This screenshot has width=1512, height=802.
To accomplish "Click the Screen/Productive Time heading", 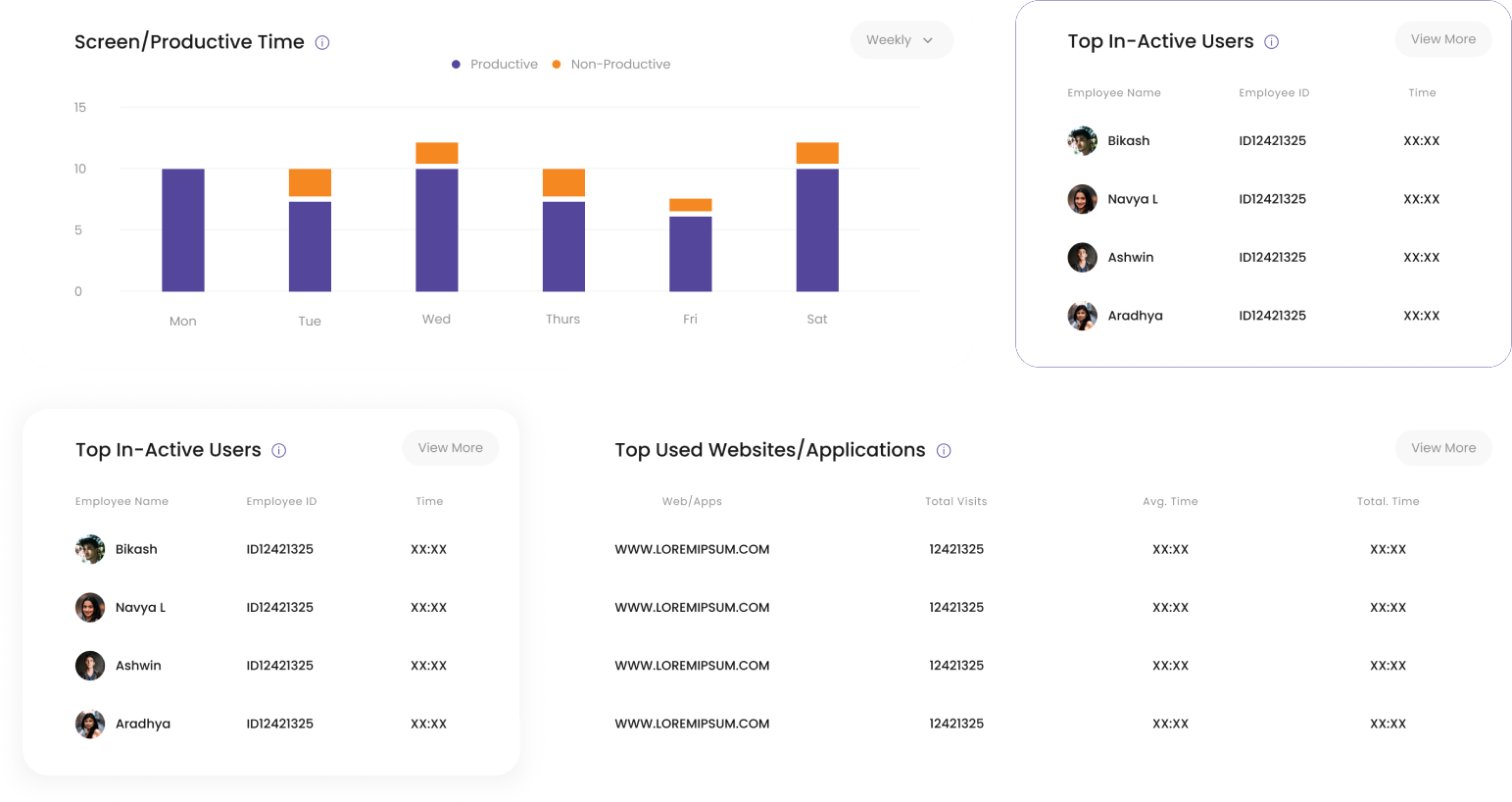I will pos(189,42).
